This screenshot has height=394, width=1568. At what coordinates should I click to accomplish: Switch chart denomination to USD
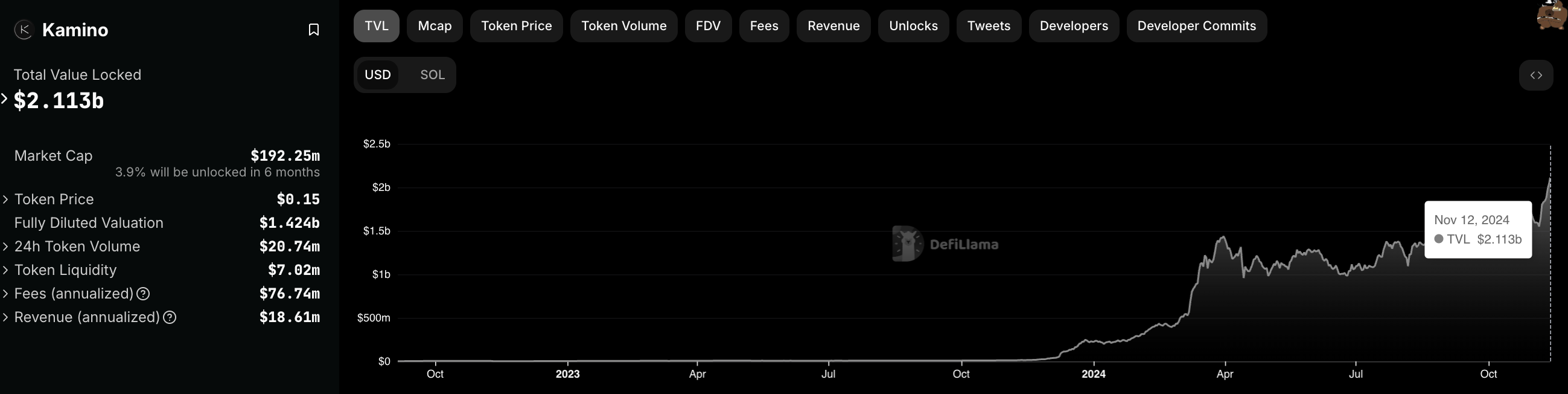point(377,75)
